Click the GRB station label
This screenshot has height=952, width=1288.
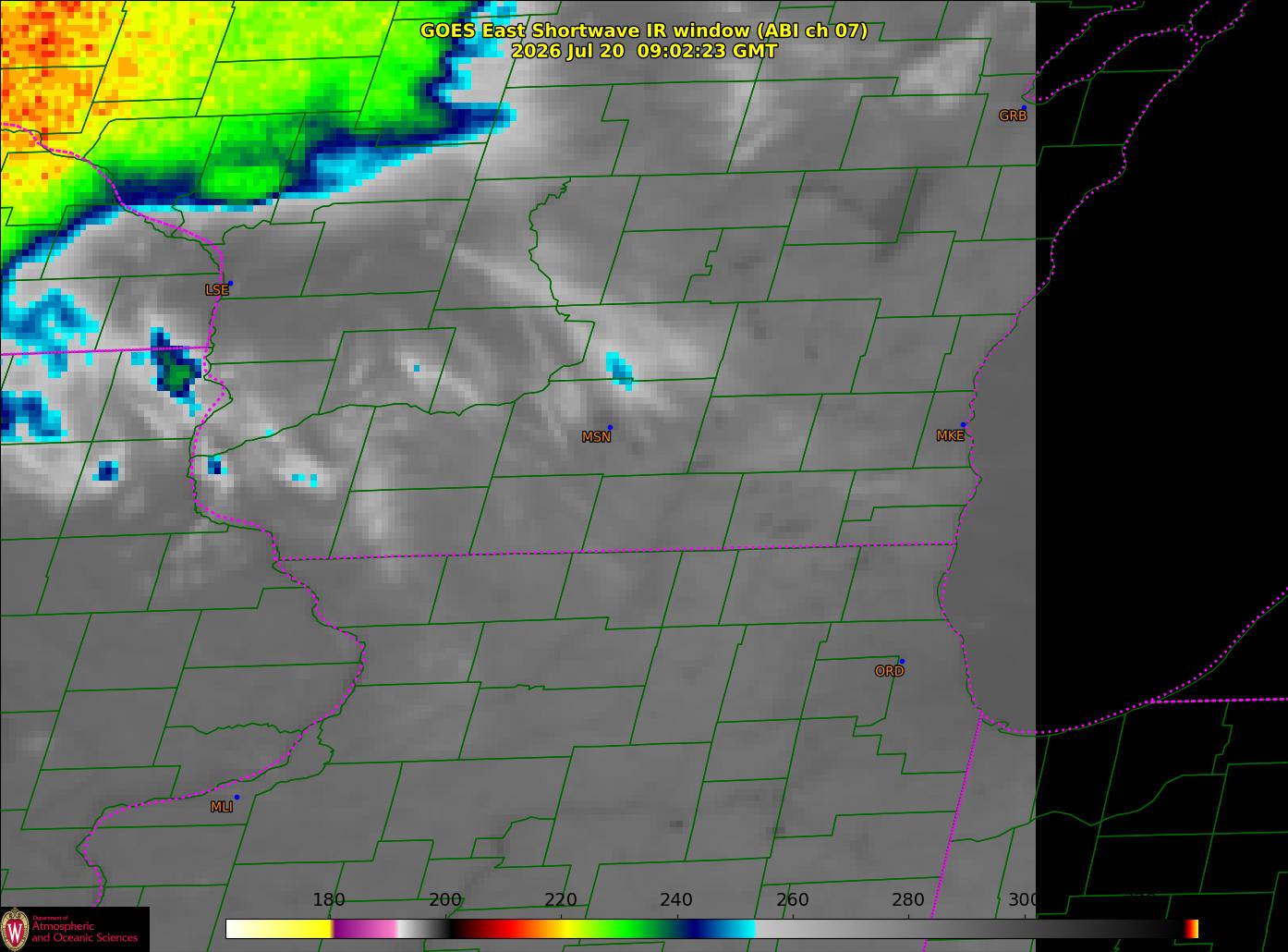1013,116
